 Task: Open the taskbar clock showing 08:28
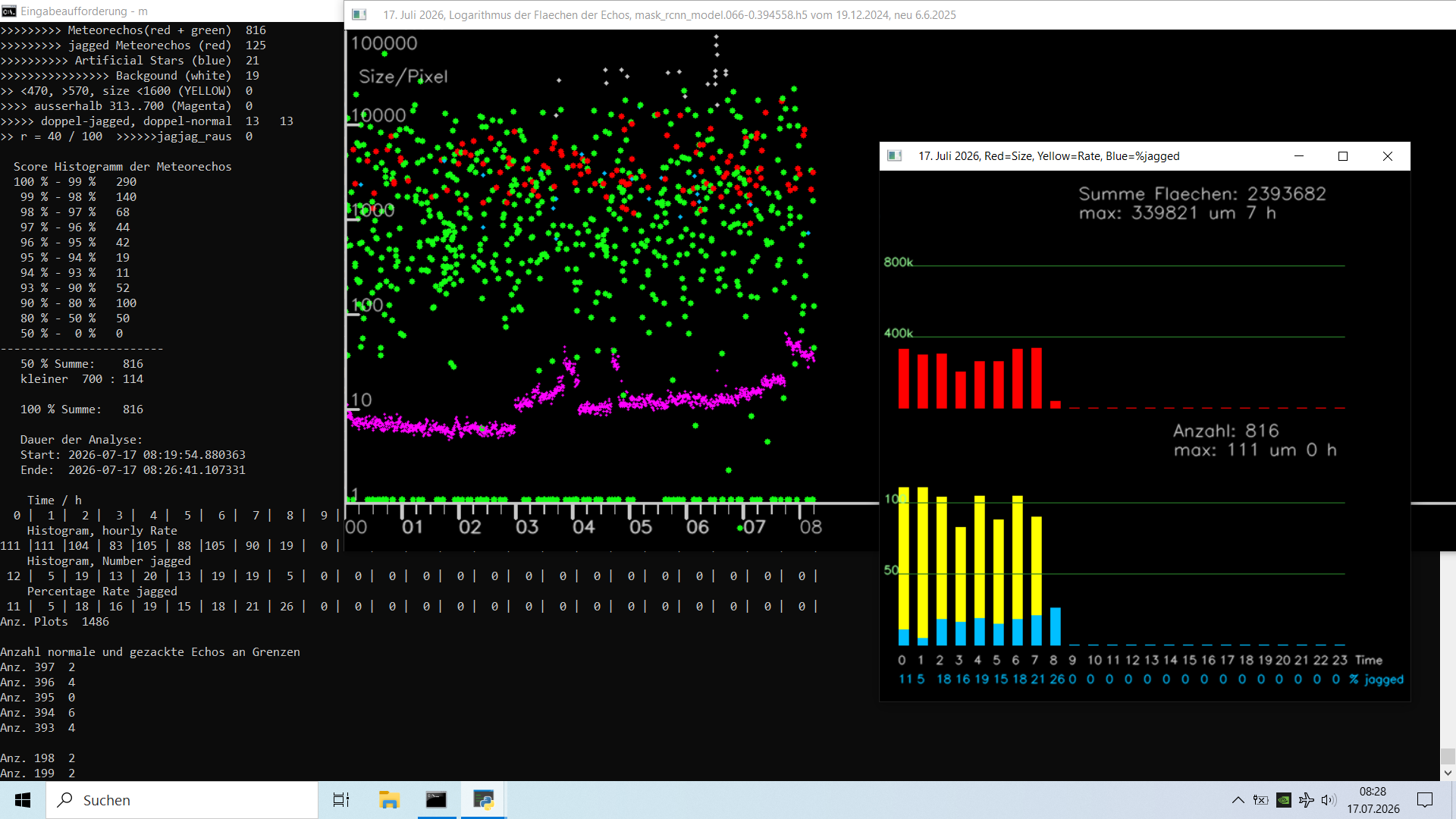pos(1373,792)
